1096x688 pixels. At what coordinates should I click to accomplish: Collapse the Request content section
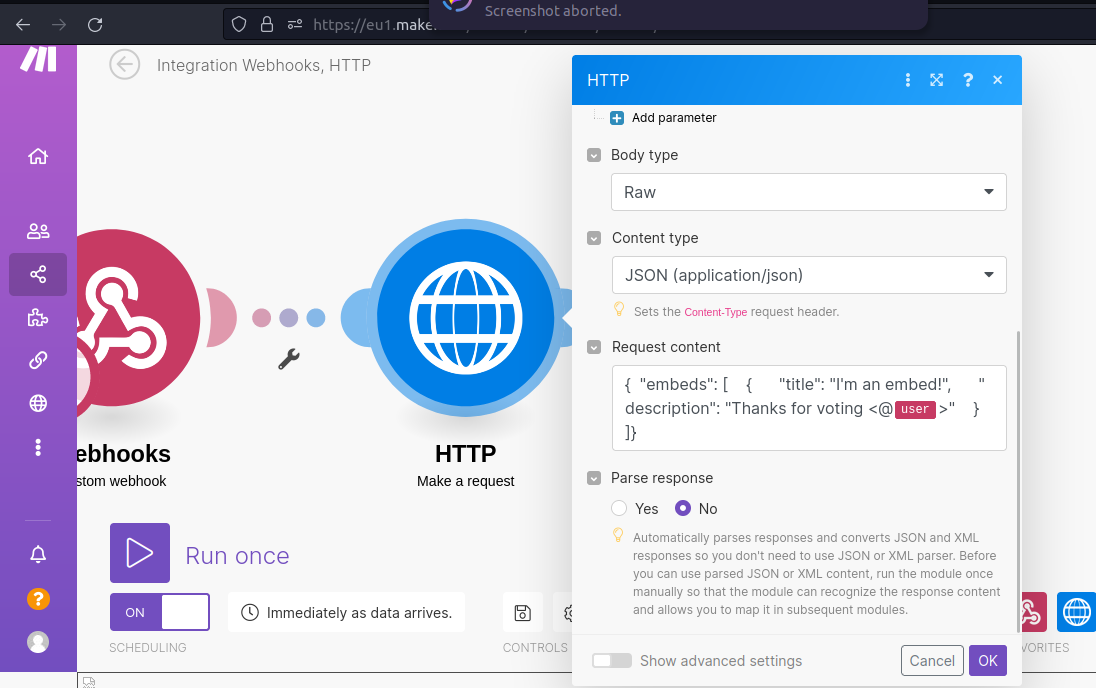click(x=593, y=347)
